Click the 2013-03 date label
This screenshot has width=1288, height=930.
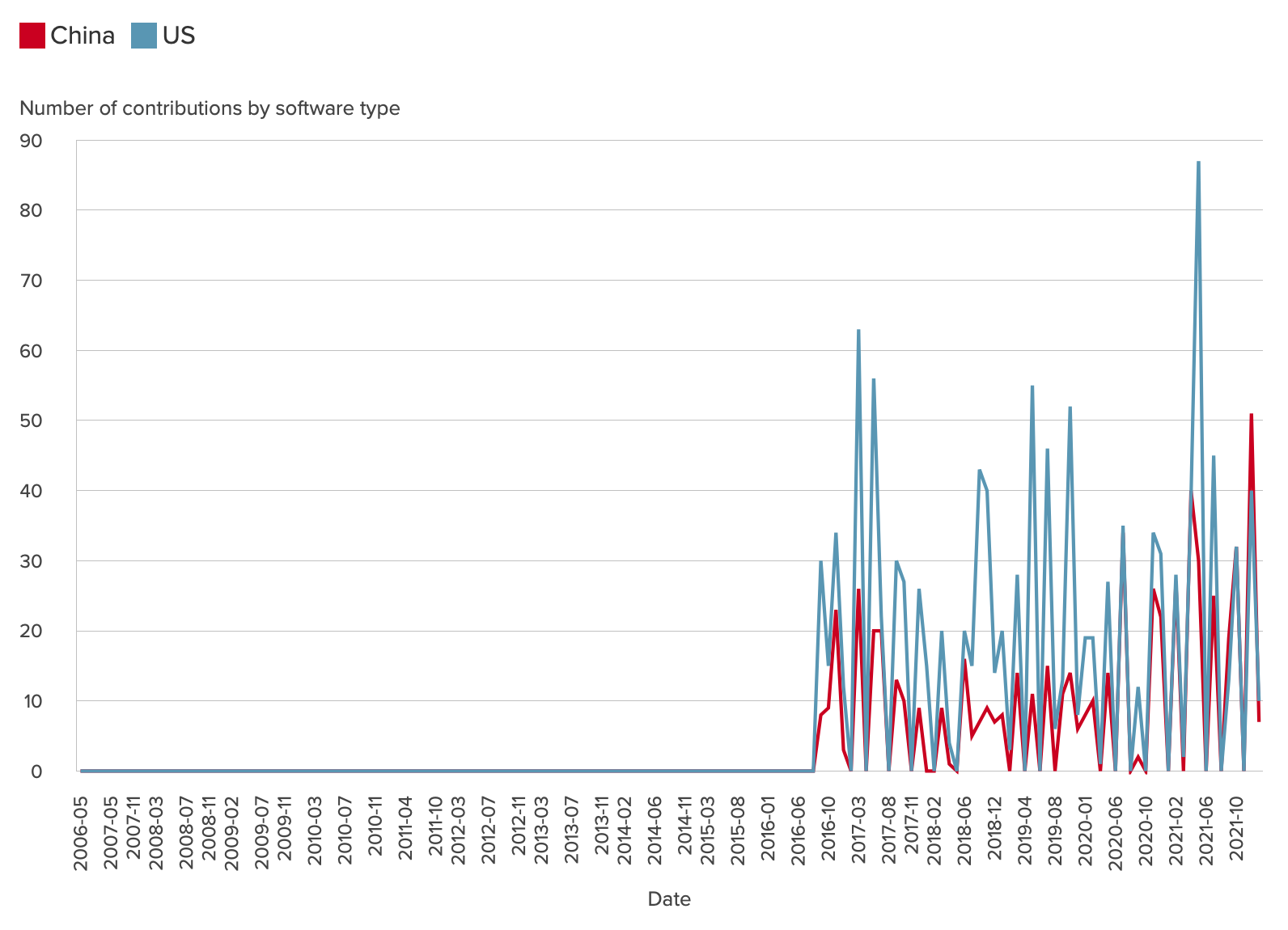coord(541,832)
